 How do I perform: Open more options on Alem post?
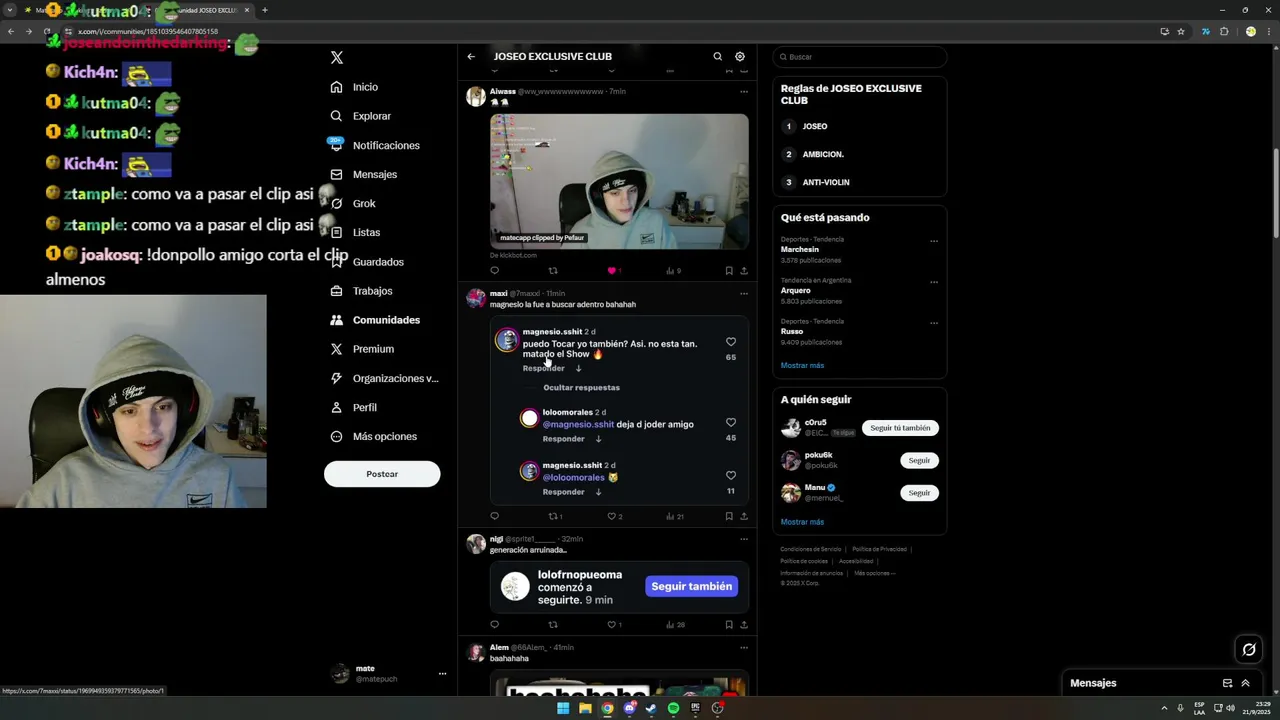click(743, 648)
